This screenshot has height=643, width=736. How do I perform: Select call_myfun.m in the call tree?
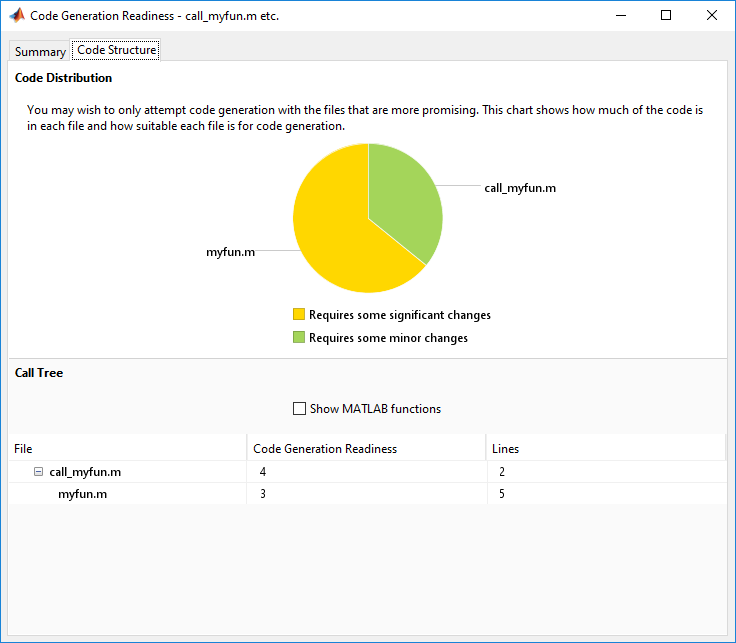click(85, 472)
